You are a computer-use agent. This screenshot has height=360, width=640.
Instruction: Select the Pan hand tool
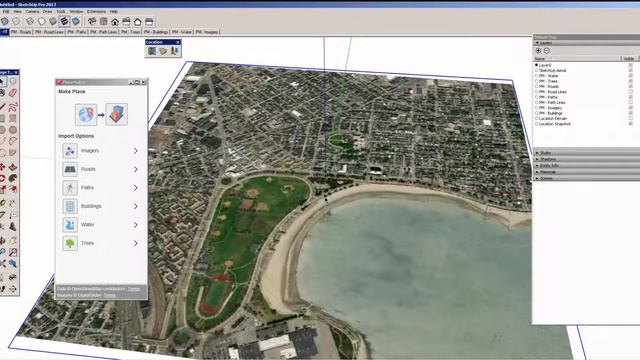(x=13, y=241)
